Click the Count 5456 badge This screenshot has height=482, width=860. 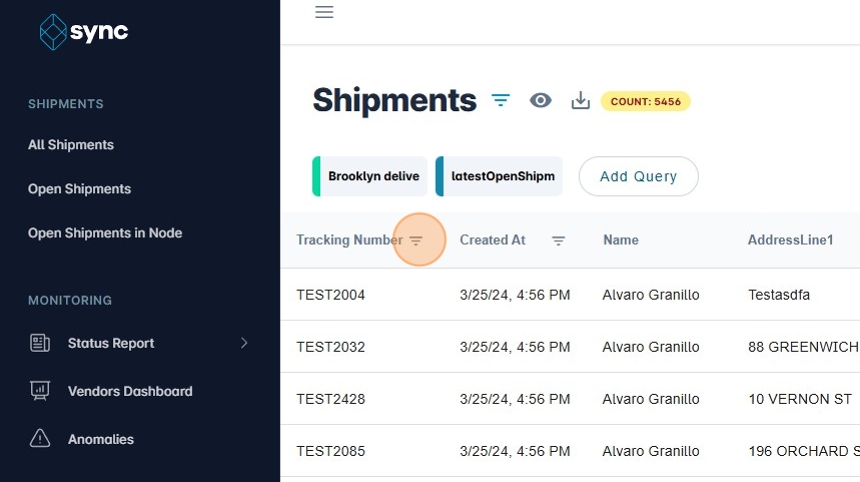[645, 101]
